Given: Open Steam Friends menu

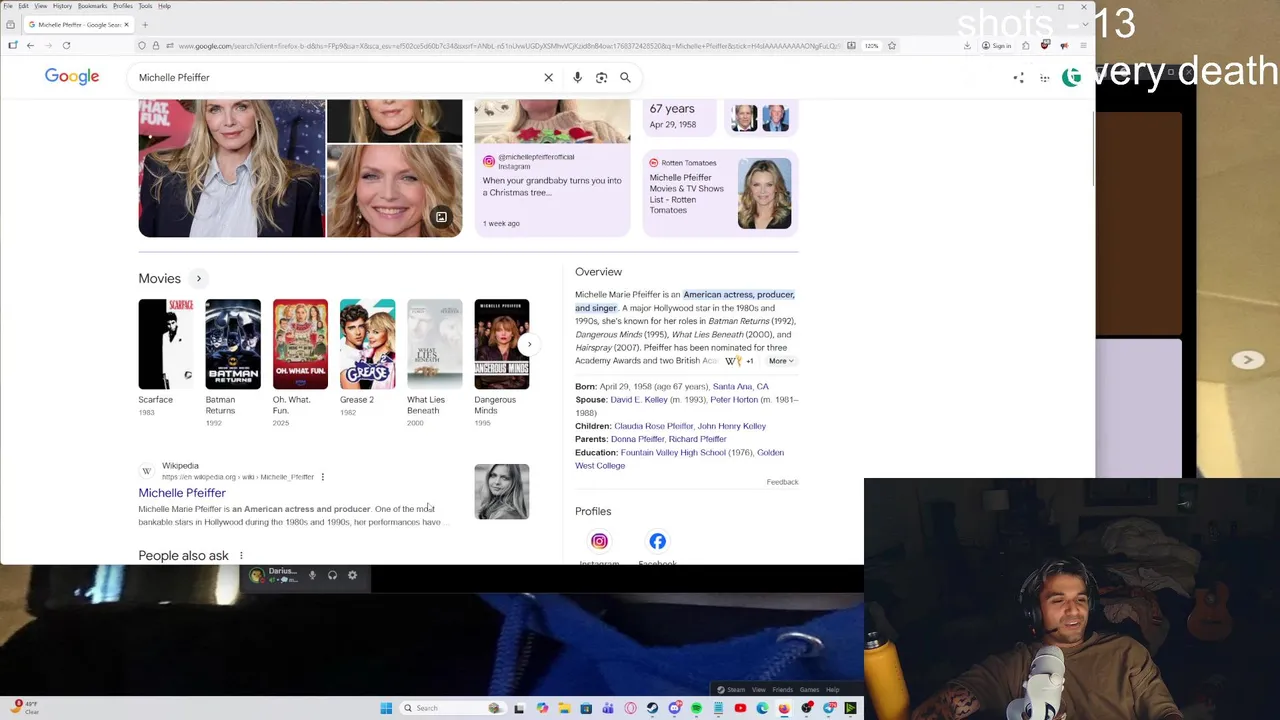Looking at the screenshot, I should [x=782, y=690].
